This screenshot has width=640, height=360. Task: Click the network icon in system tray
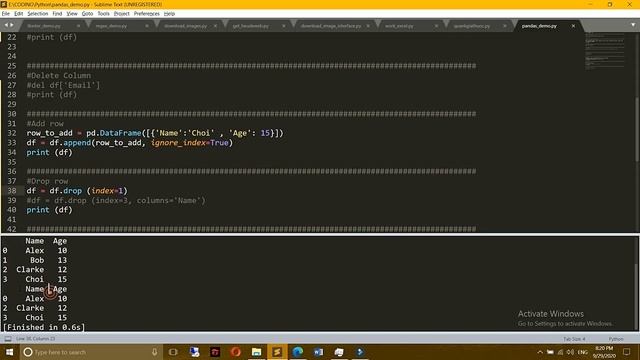click(x=560, y=352)
